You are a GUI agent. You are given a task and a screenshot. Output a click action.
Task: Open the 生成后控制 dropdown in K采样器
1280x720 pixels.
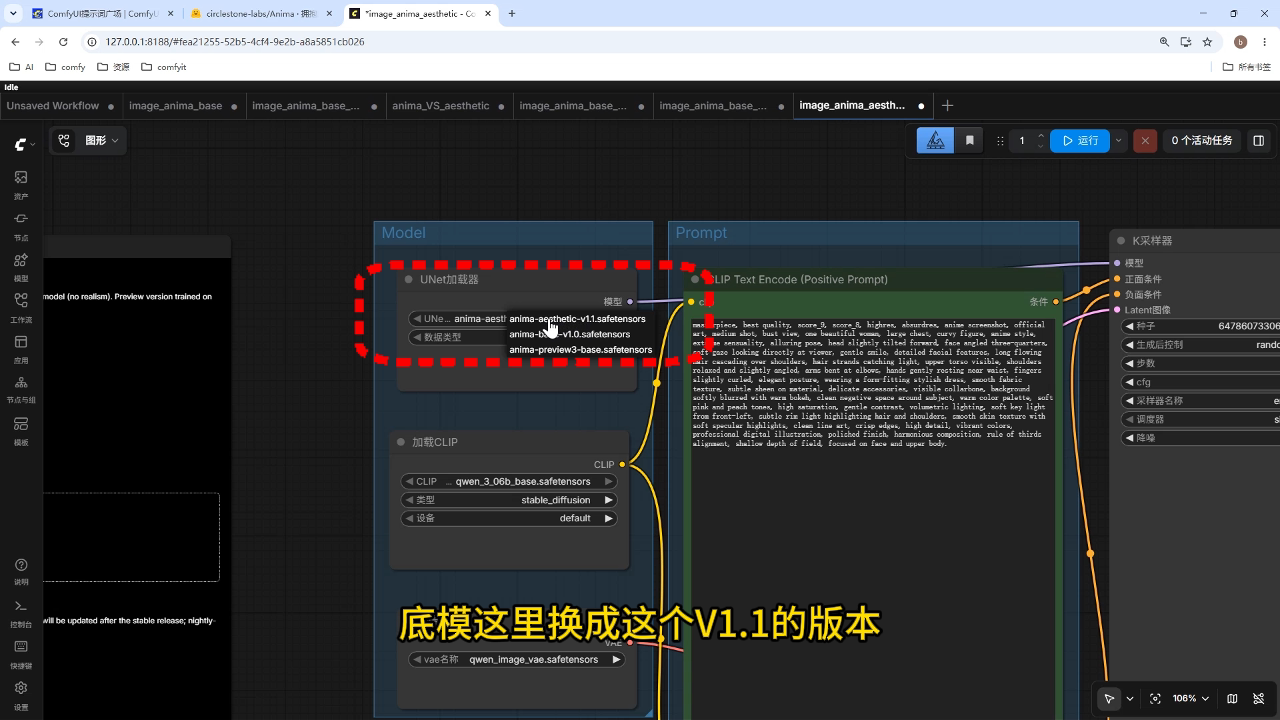pos(1201,345)
